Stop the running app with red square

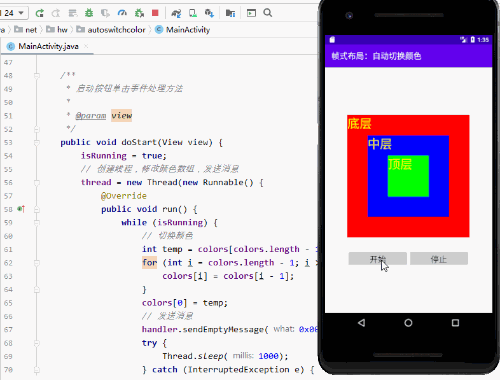[155, 13]
